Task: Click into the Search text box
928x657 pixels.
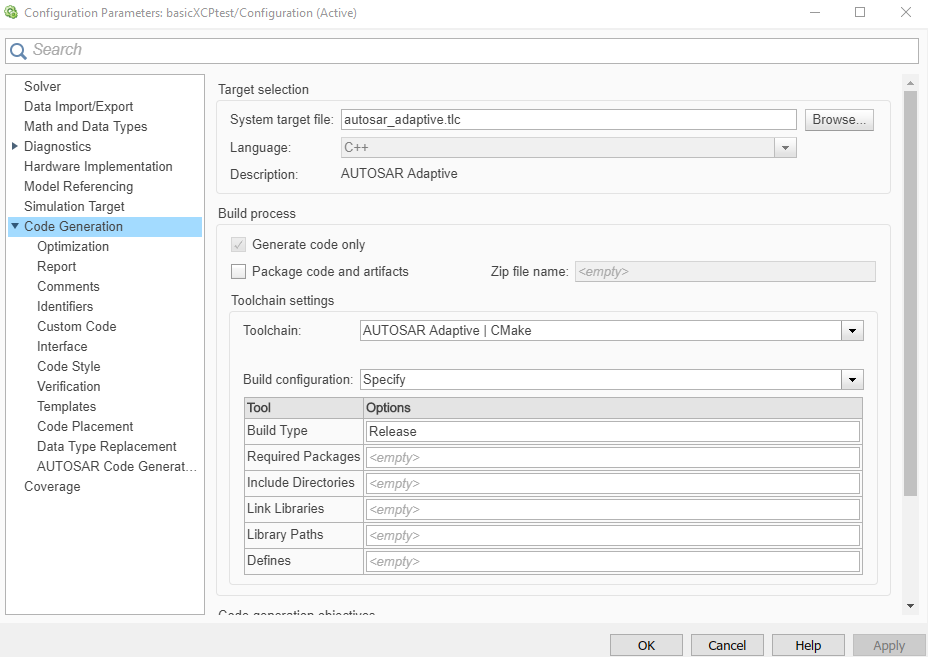Action: pos(470,50)
